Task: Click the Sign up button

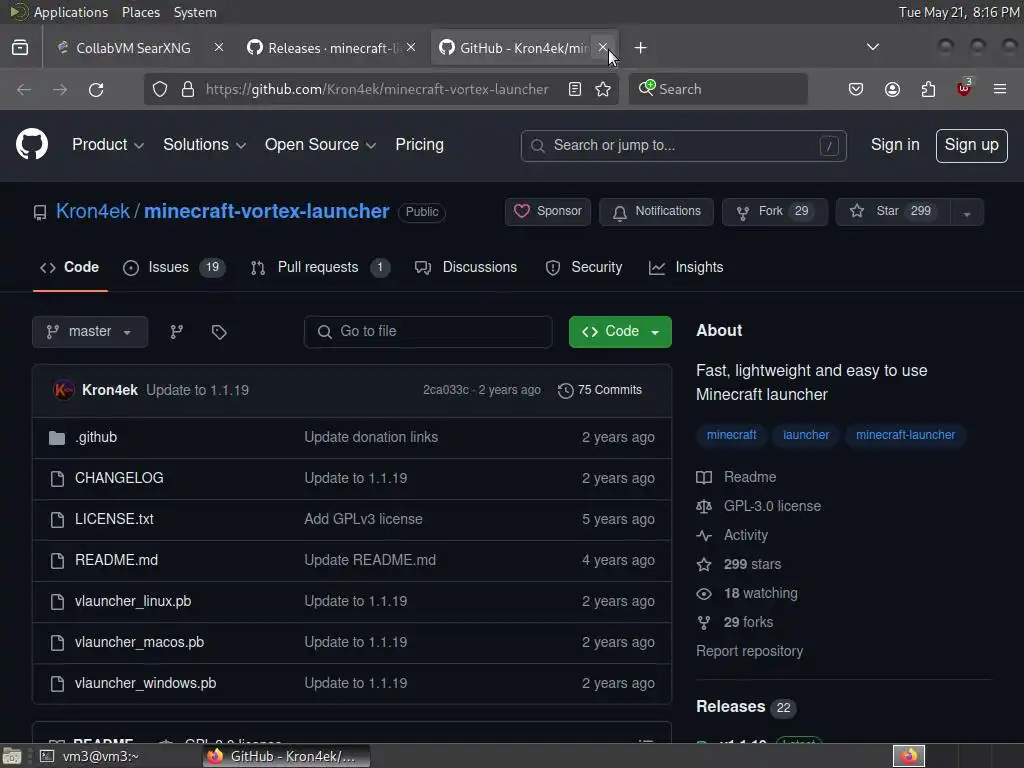Action: pyautogui.click(x=971, y=145)
